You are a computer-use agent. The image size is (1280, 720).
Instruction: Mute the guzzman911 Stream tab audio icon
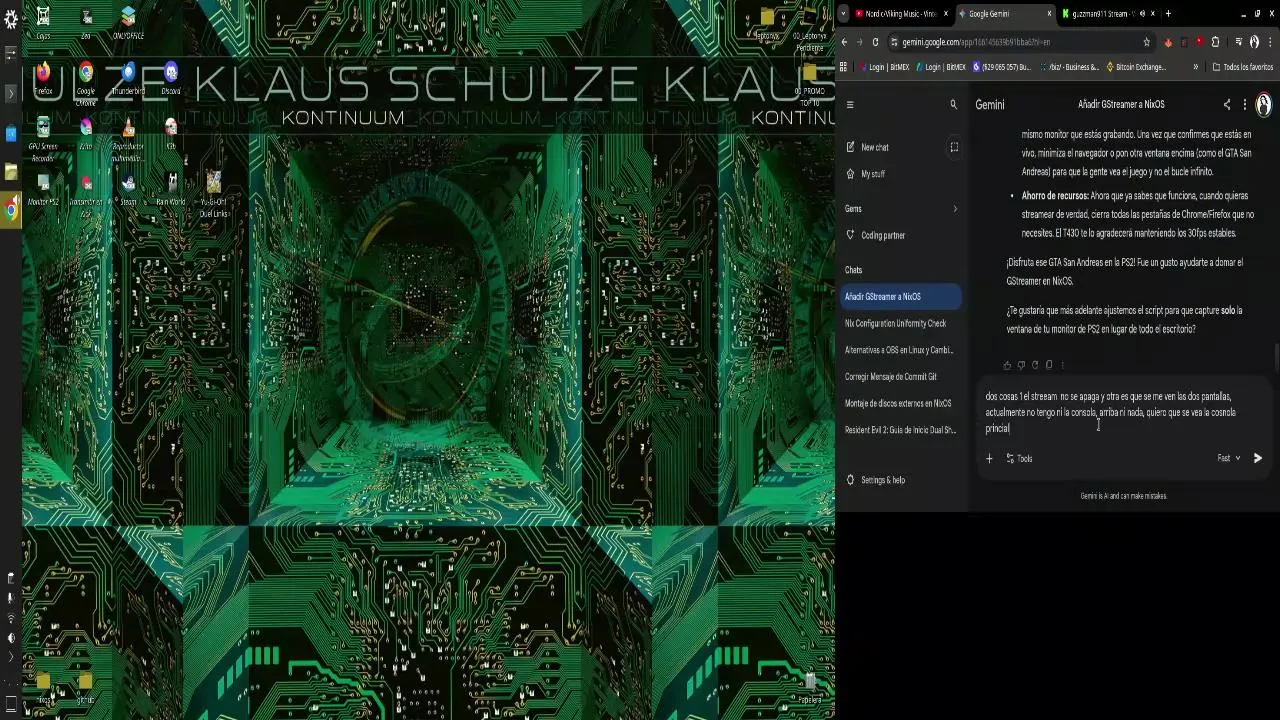pos(1142,14)
